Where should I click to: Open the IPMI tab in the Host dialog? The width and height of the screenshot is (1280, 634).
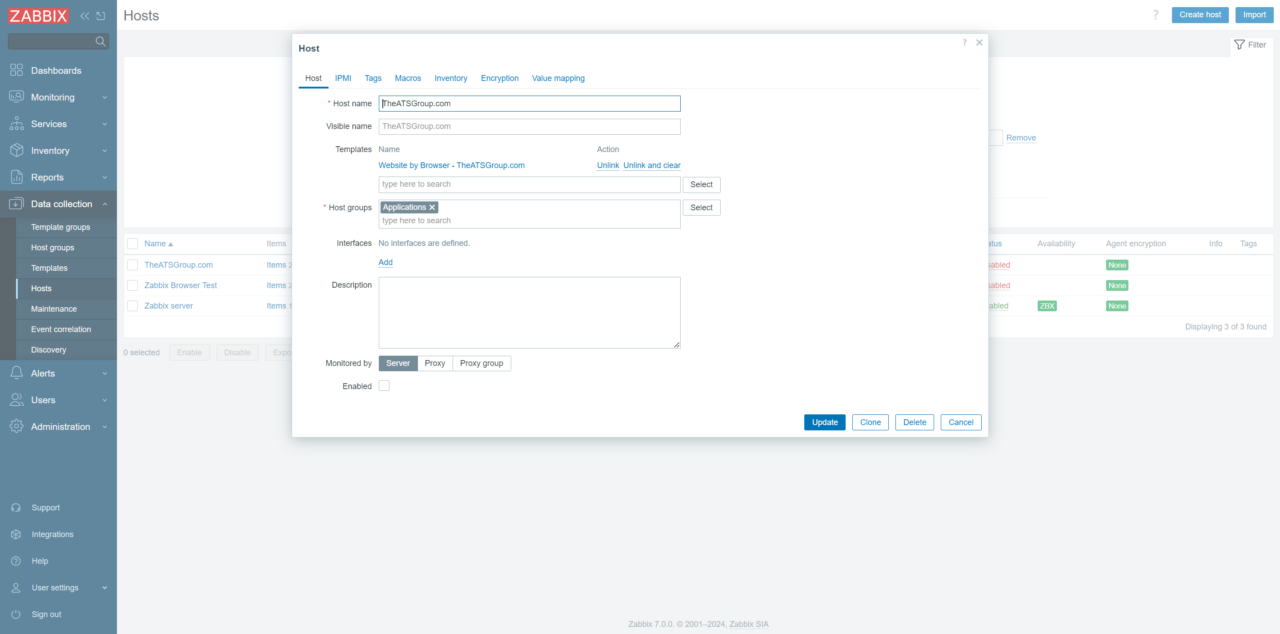343,78
